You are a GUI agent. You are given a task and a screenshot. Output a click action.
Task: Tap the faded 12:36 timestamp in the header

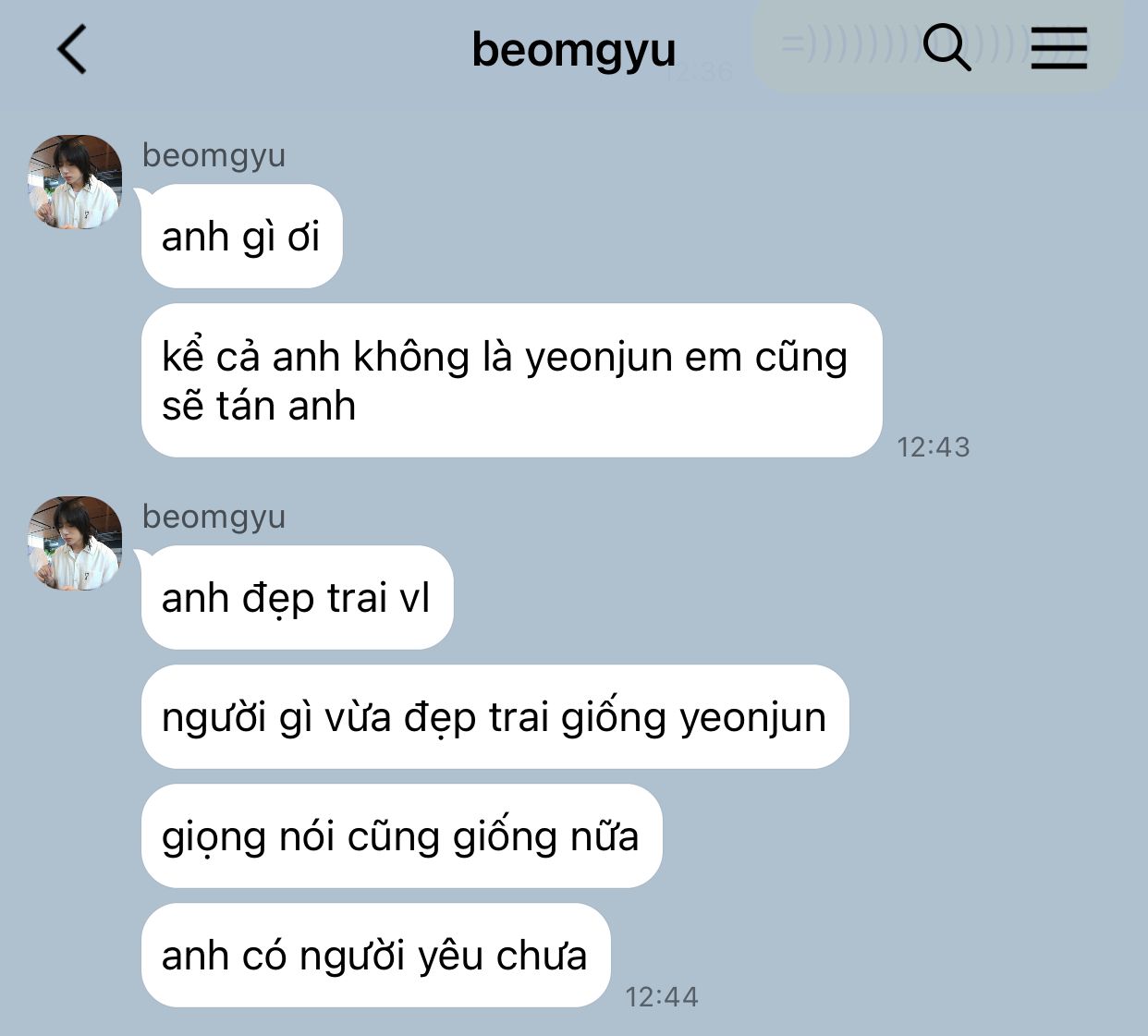coord(699,72)
